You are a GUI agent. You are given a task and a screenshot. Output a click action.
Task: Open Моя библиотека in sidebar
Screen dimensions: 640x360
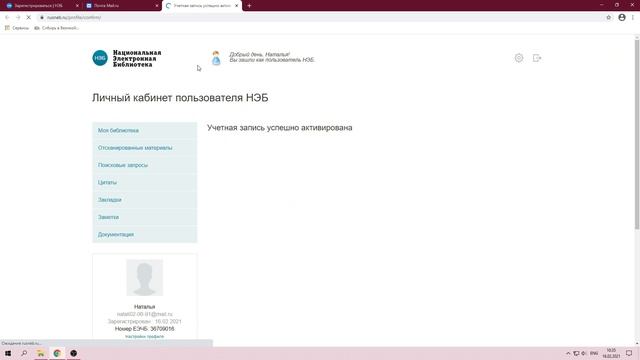pos(144,131)
